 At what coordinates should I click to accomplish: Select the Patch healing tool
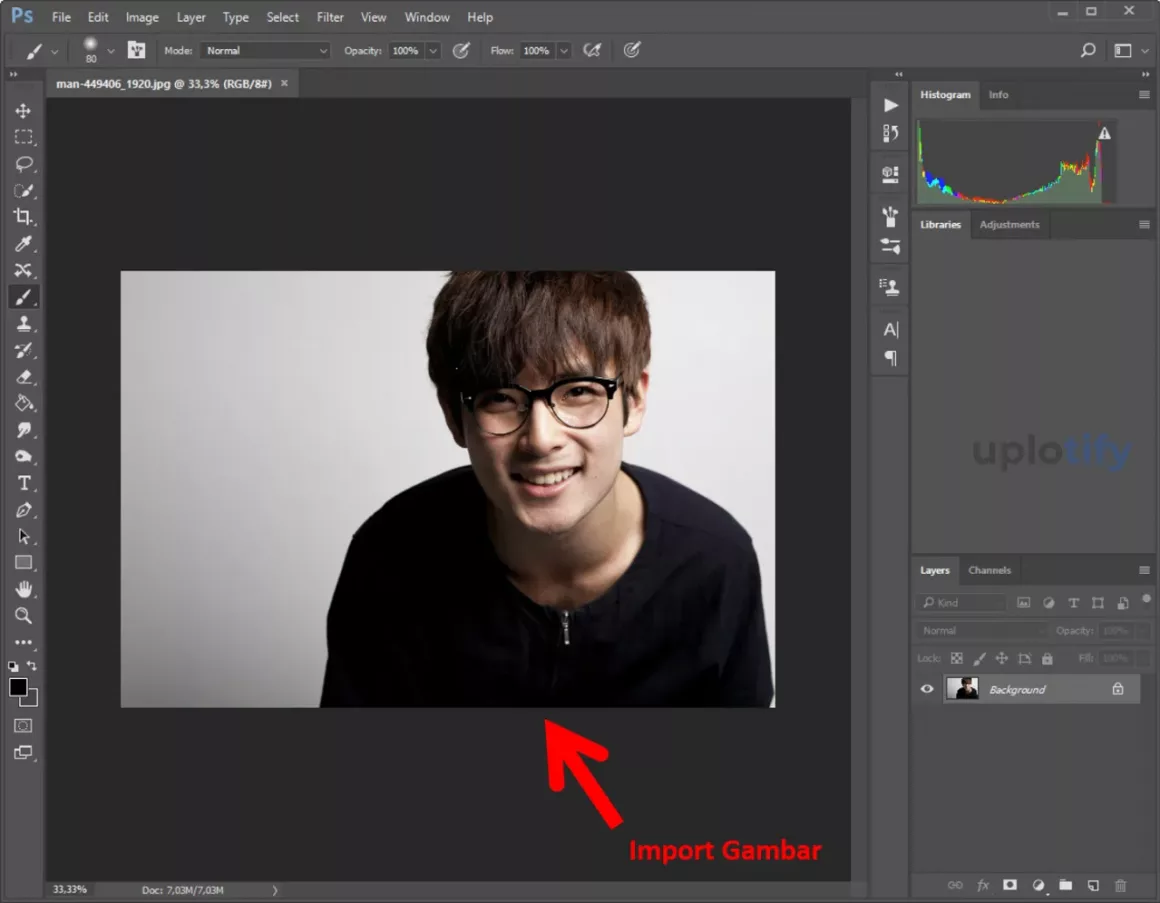pos(23,270)
